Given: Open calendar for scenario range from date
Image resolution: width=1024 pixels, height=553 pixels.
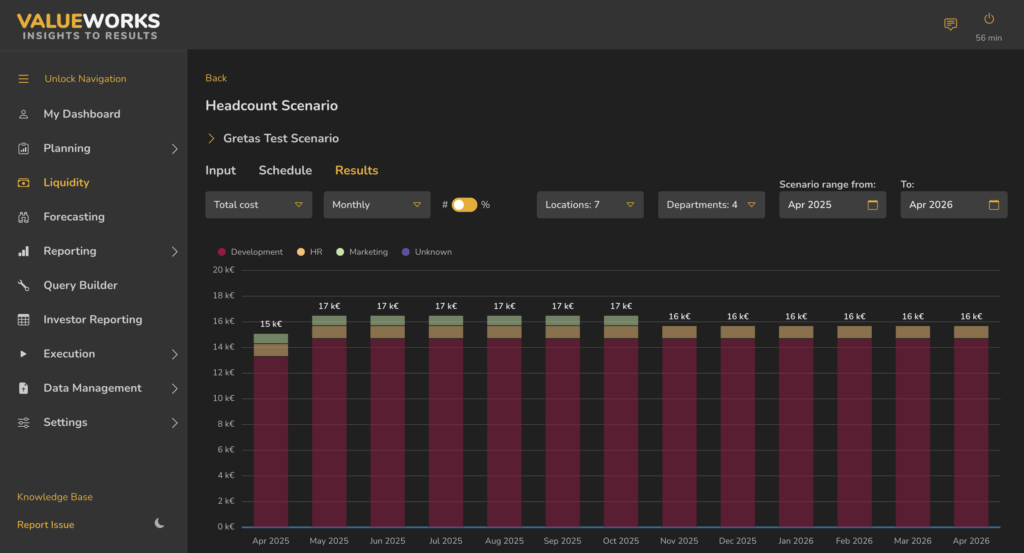Looking at the screenshot, I should coord(872,205).
